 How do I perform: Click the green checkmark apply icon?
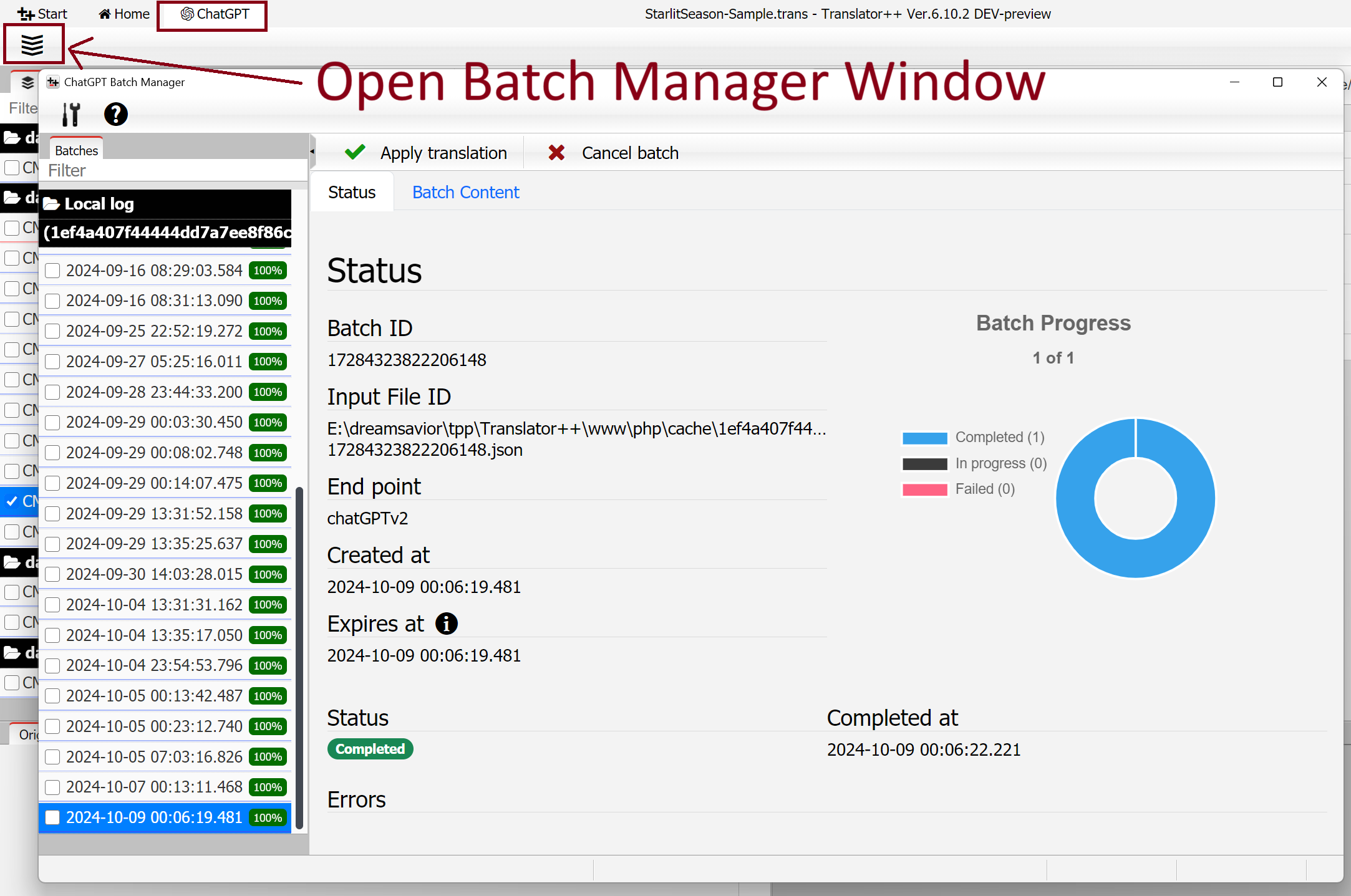tap(355, 152)
